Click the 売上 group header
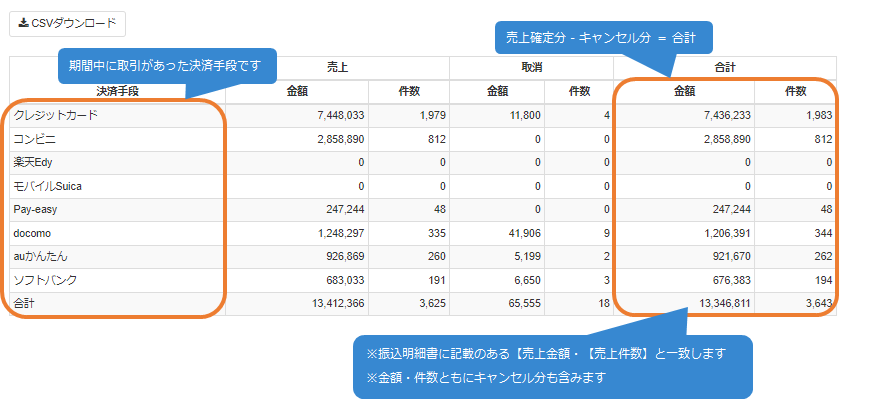Image resolution: width=870 pixels, height=399 pixels. pyautogui.click(x=337, y=68)
